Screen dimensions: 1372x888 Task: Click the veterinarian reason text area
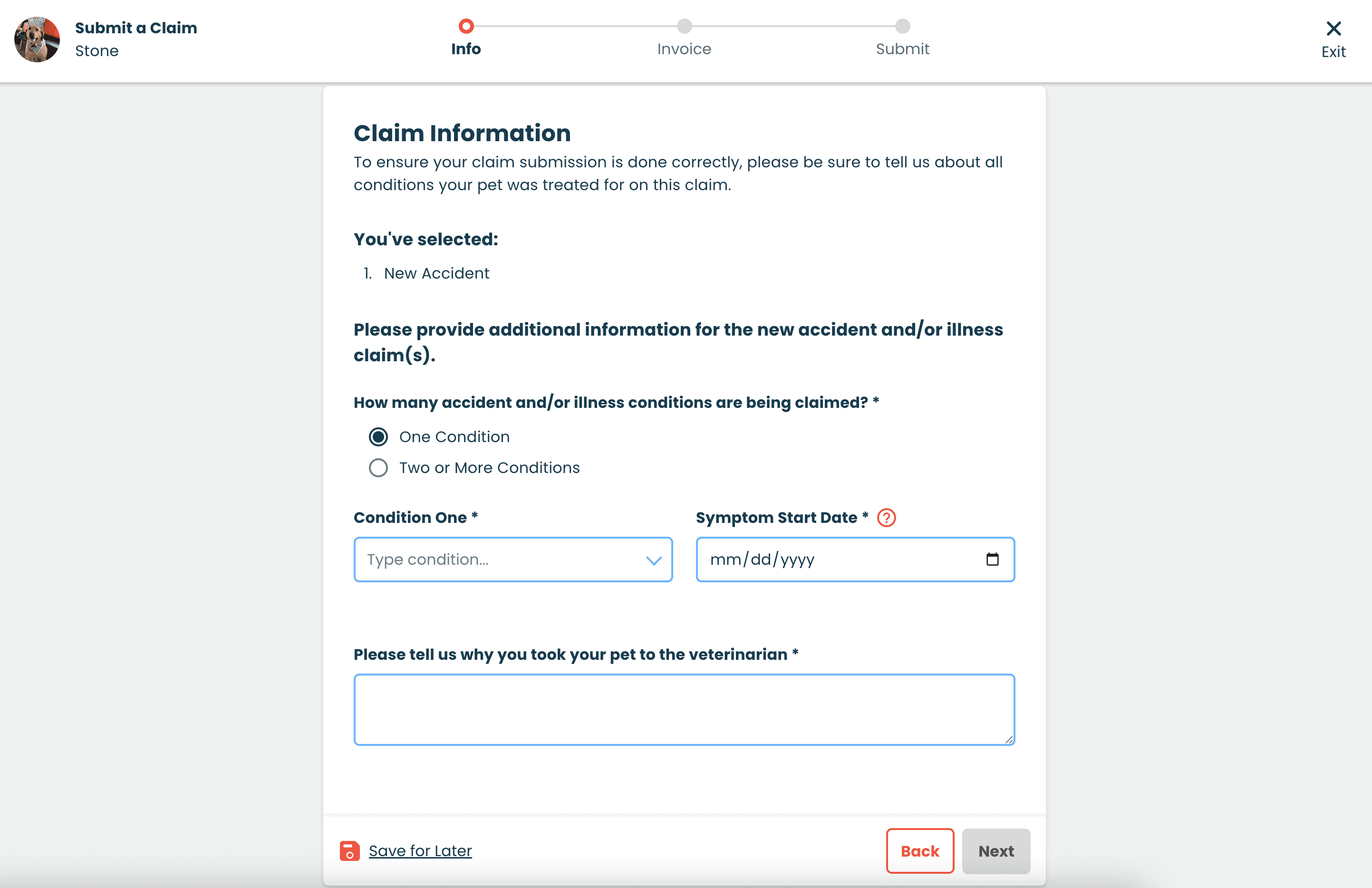(684, 709)
